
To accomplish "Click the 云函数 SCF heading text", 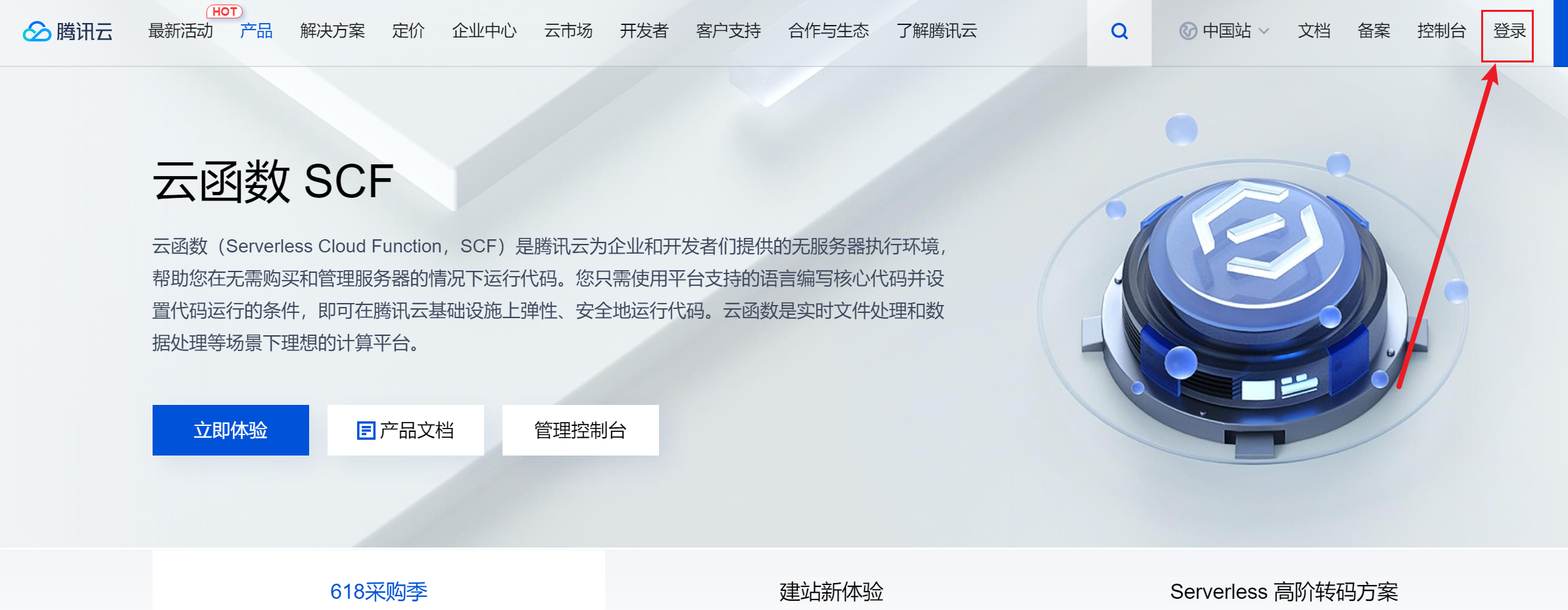I will 273,181.
